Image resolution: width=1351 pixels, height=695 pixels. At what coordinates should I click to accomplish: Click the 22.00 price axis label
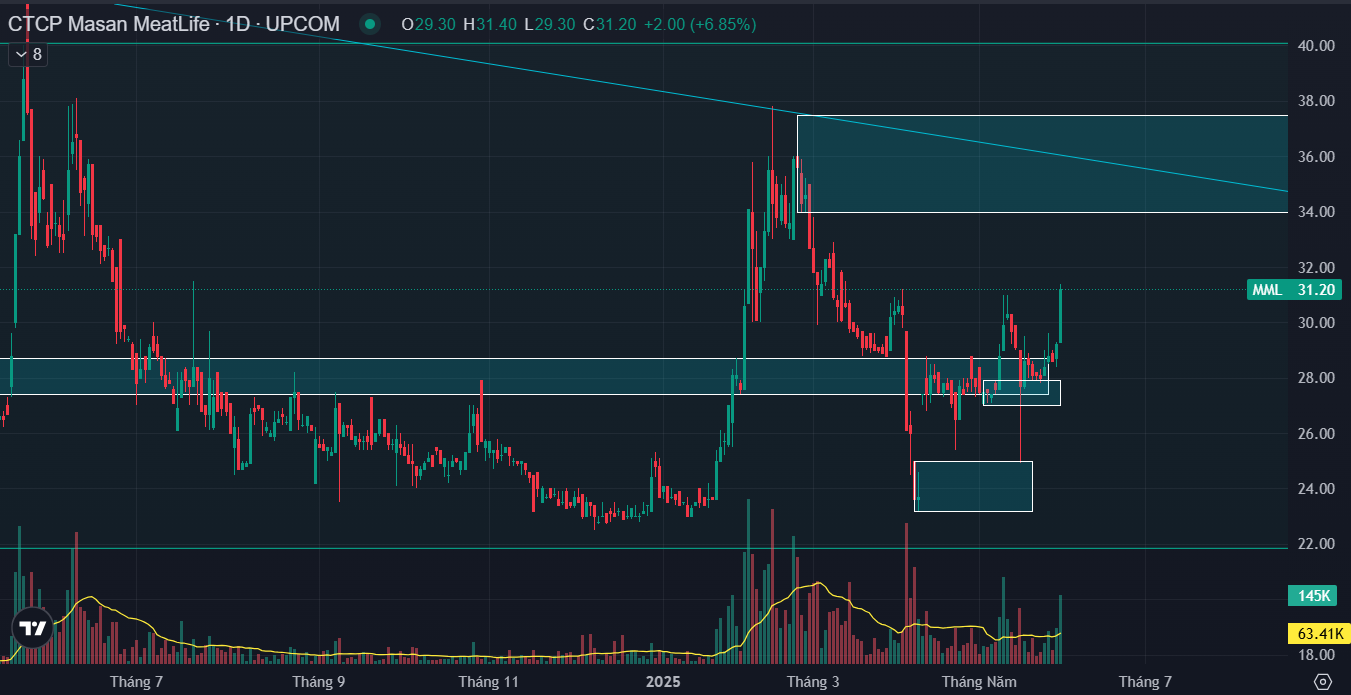(1316, 544)
